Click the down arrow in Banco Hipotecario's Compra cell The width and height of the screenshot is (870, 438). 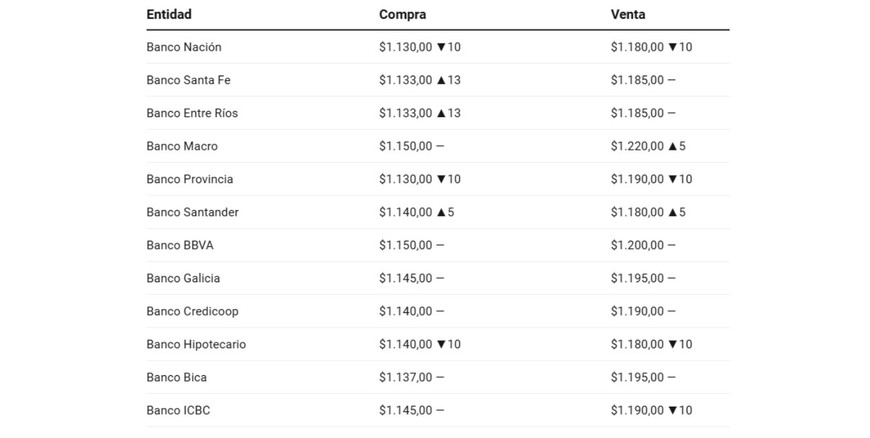pos(441,344)
